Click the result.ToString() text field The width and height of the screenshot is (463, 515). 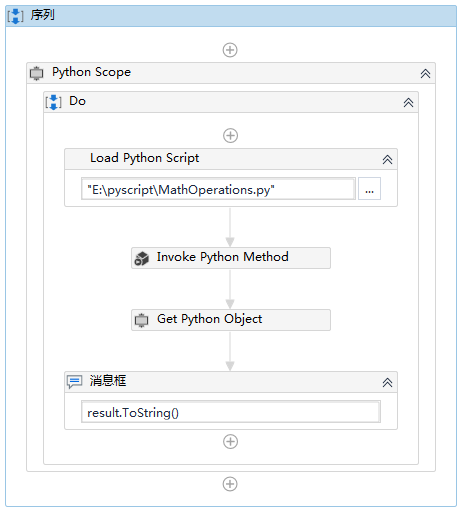click(231, 412)
